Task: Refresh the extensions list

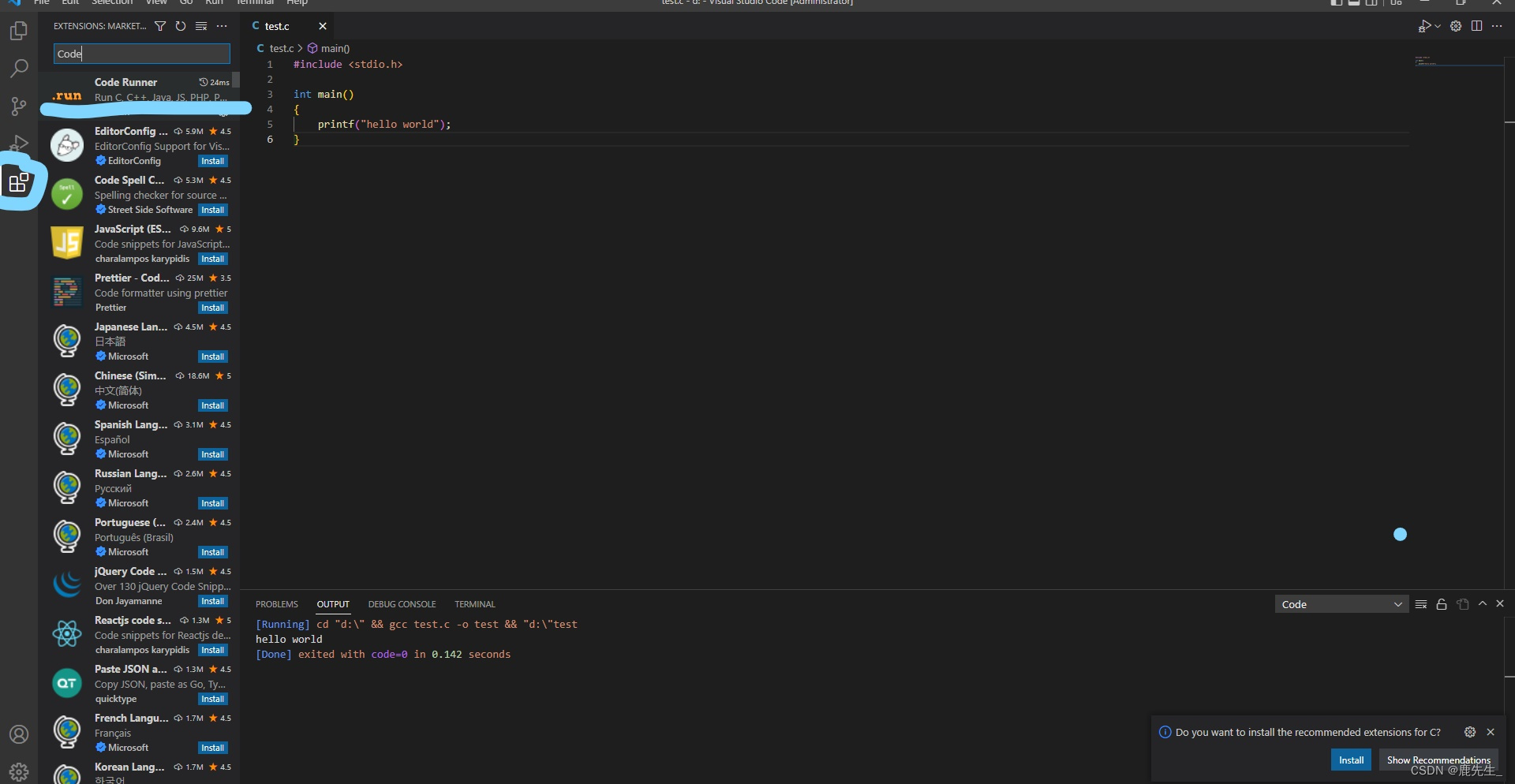Action: pyautogui.click(x=181, y=26)
